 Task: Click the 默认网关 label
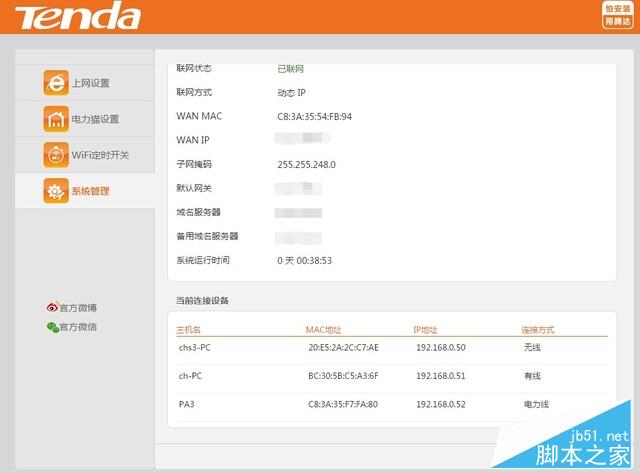coord(194,188)
